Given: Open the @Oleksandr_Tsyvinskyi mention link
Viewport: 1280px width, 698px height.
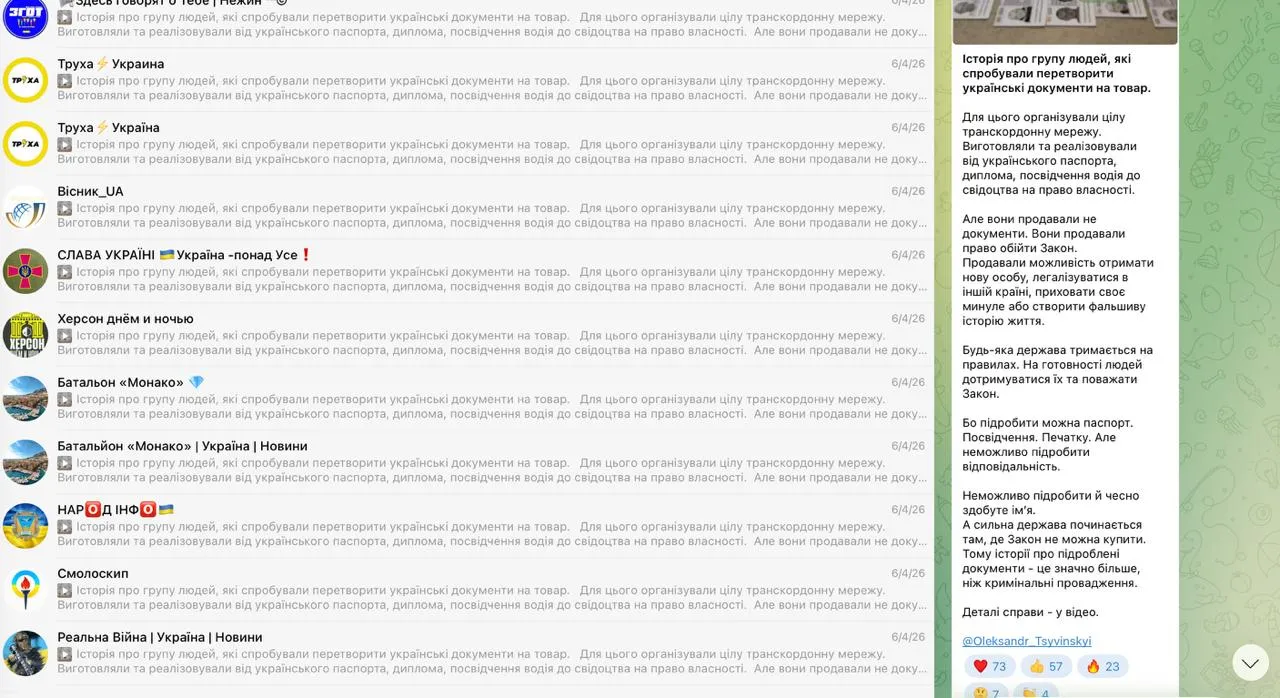Looking at the screenshot, I should 1027,641.
